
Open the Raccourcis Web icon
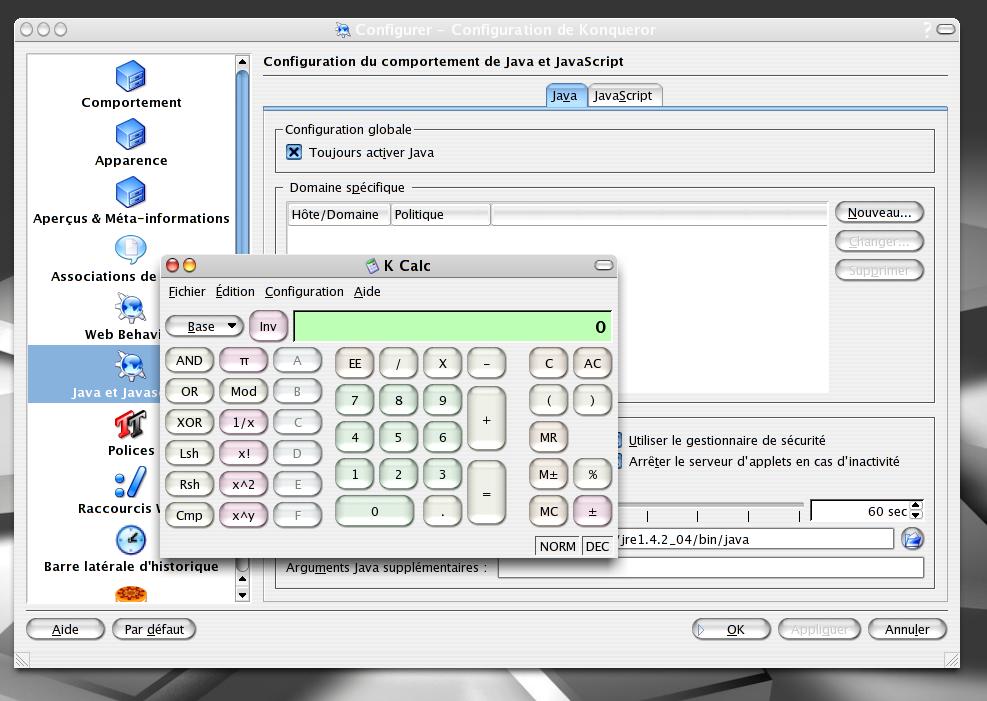(131, 482)
